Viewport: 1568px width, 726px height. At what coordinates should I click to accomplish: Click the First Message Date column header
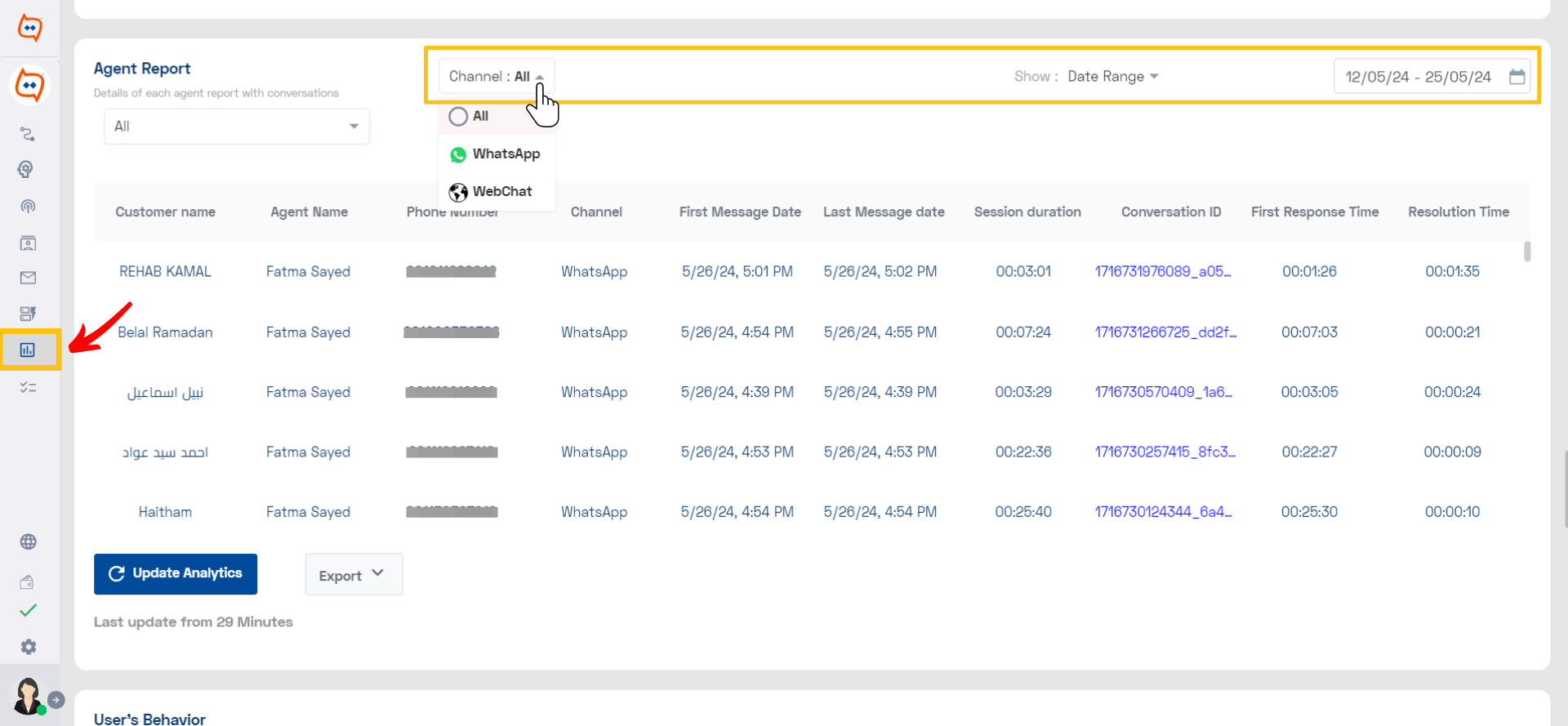tap(740, 212)
